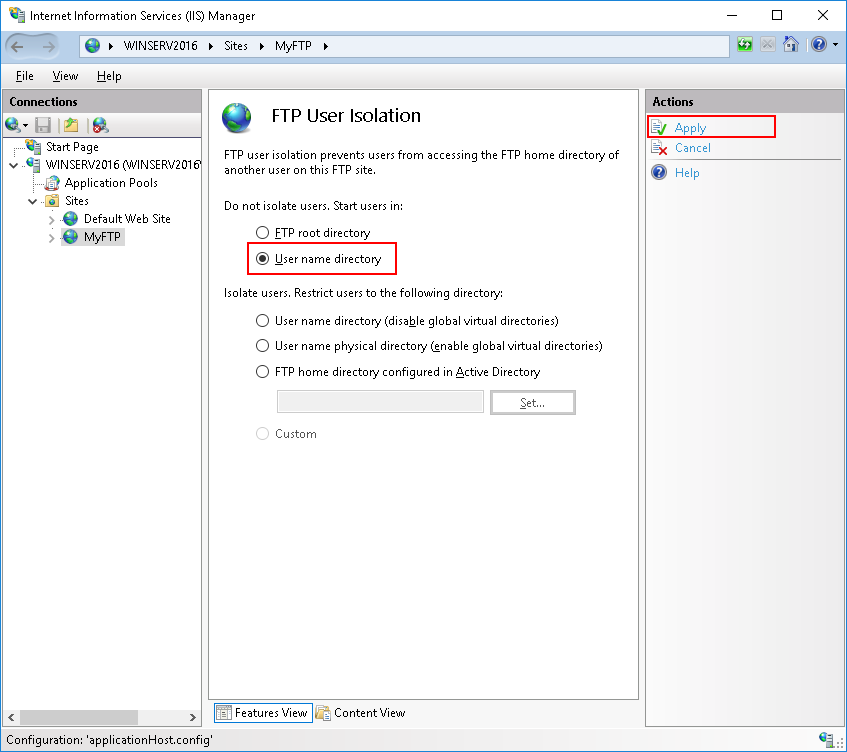Viewport: 847px width, 752px height.
Task: Select User name directory for non-isolated users
Action: tap(261, 258)
